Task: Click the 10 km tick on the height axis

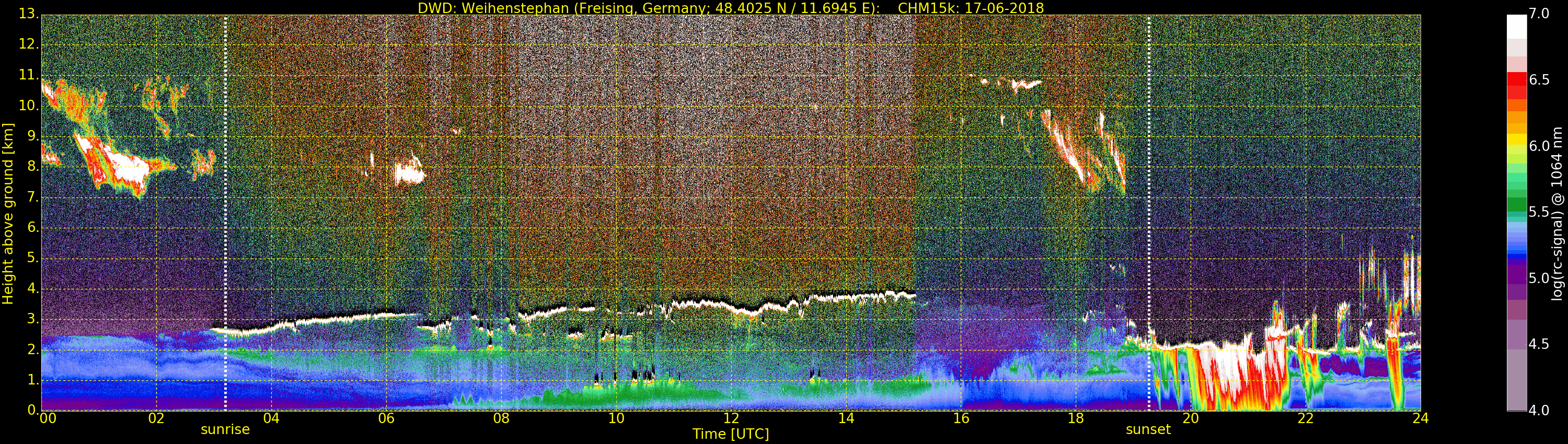Action: (28, 105)
